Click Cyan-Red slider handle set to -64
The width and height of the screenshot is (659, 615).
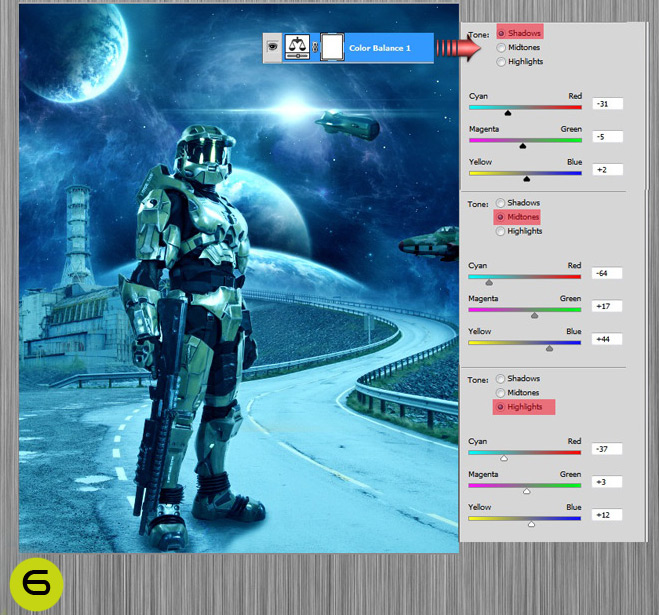489,282
